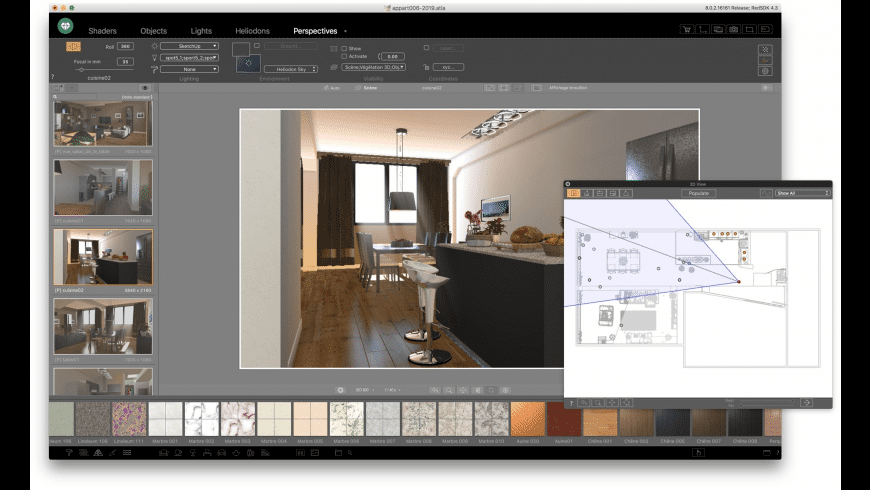Open the Show All dropdown in 2D View

pos(802,193)
